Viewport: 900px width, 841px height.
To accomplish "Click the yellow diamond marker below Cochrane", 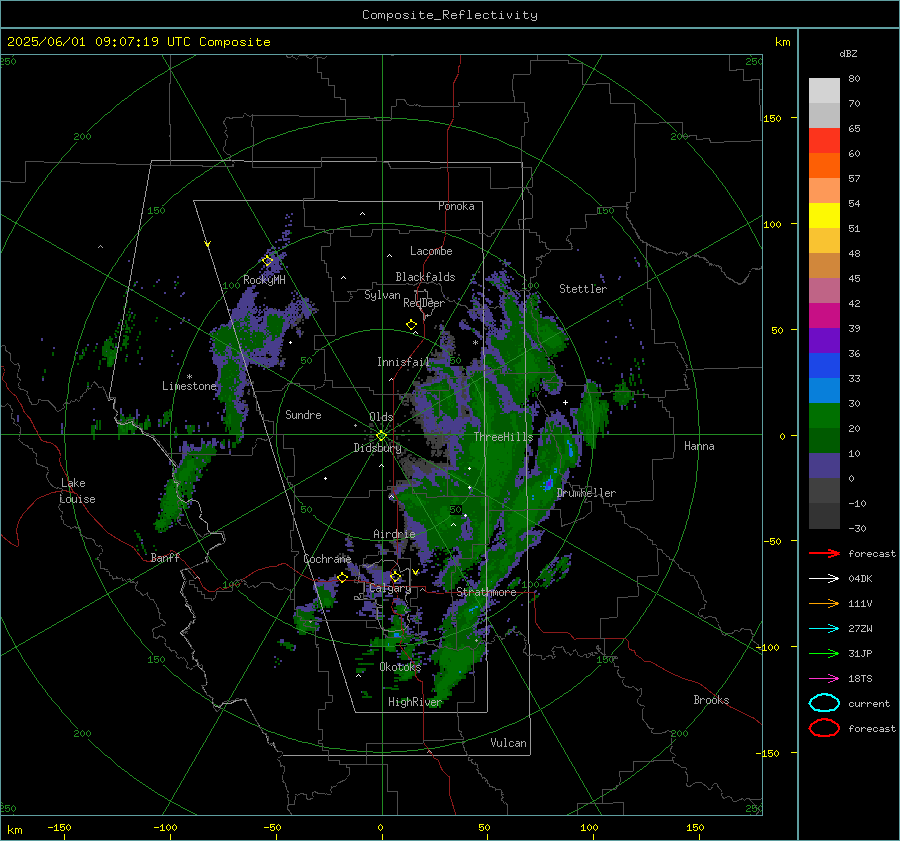I will (x=343, y=578).
